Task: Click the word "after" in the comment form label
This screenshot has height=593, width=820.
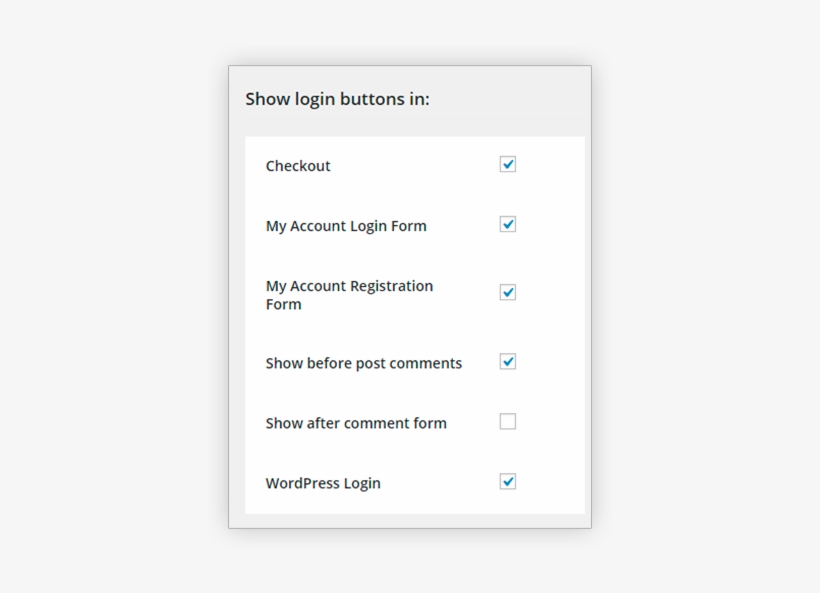Action: [324, 423]
